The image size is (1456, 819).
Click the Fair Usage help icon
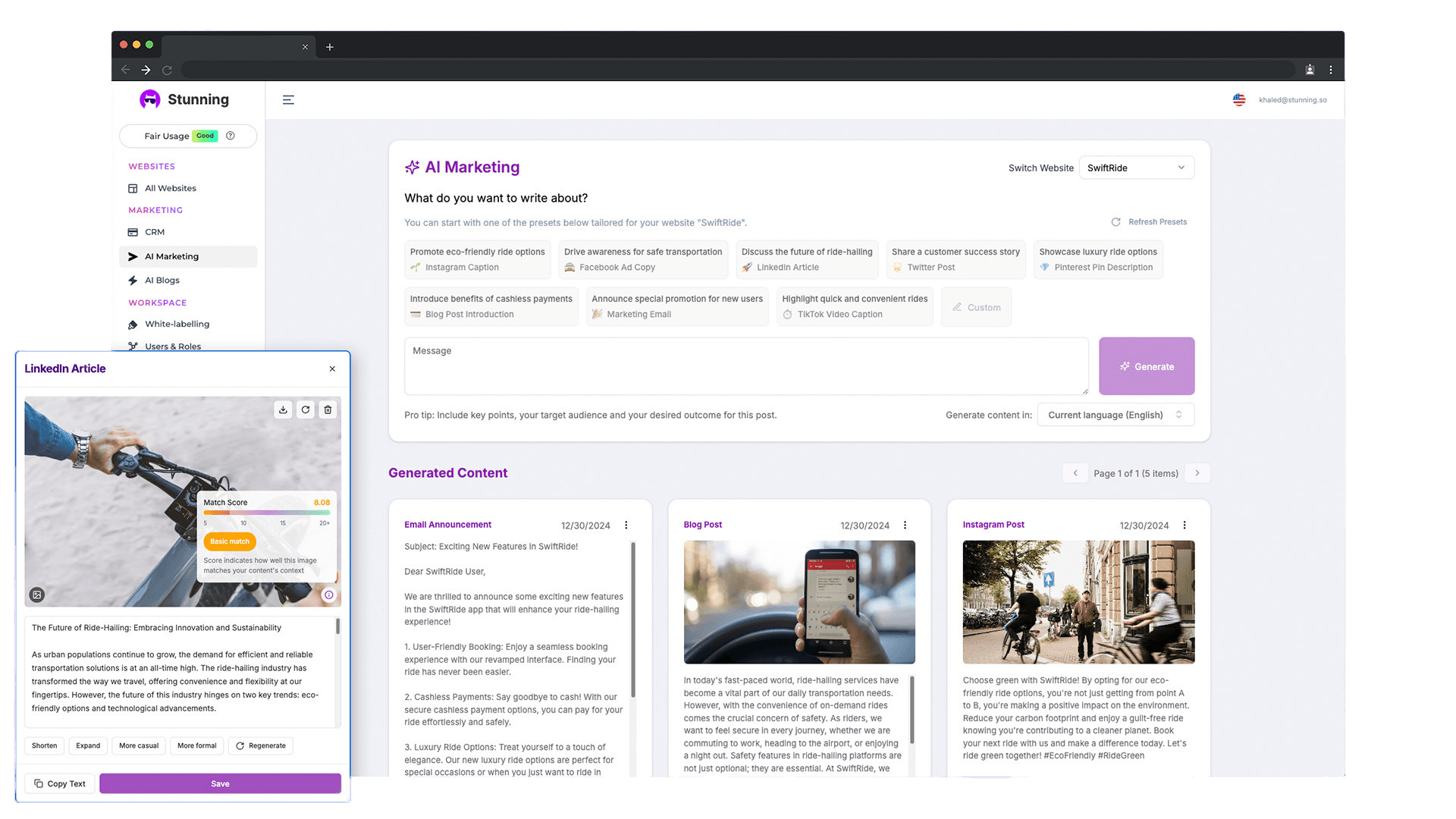click(231, 136)
